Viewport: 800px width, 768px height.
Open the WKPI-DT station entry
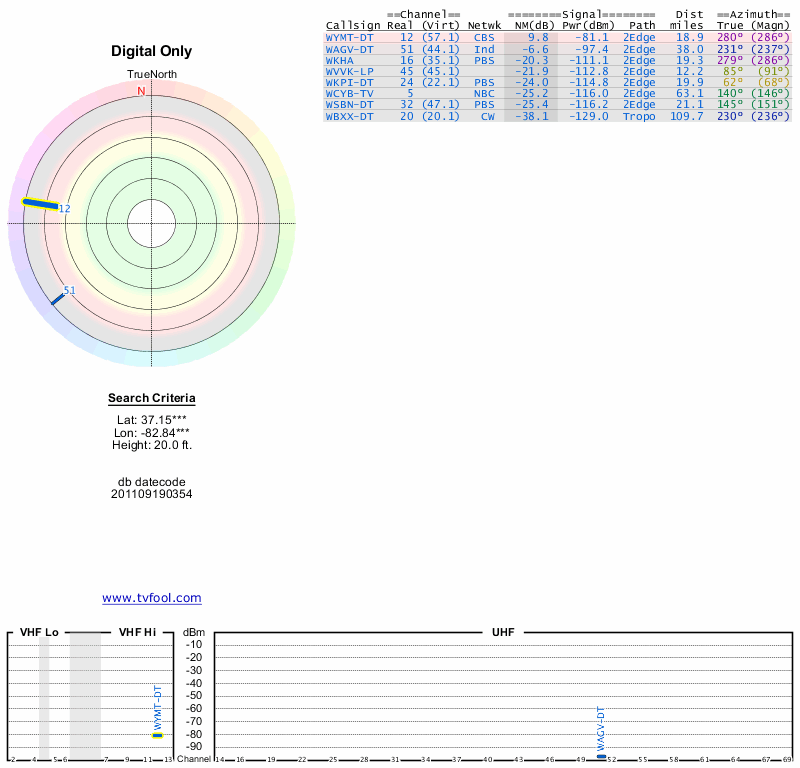tap(349, 83)
